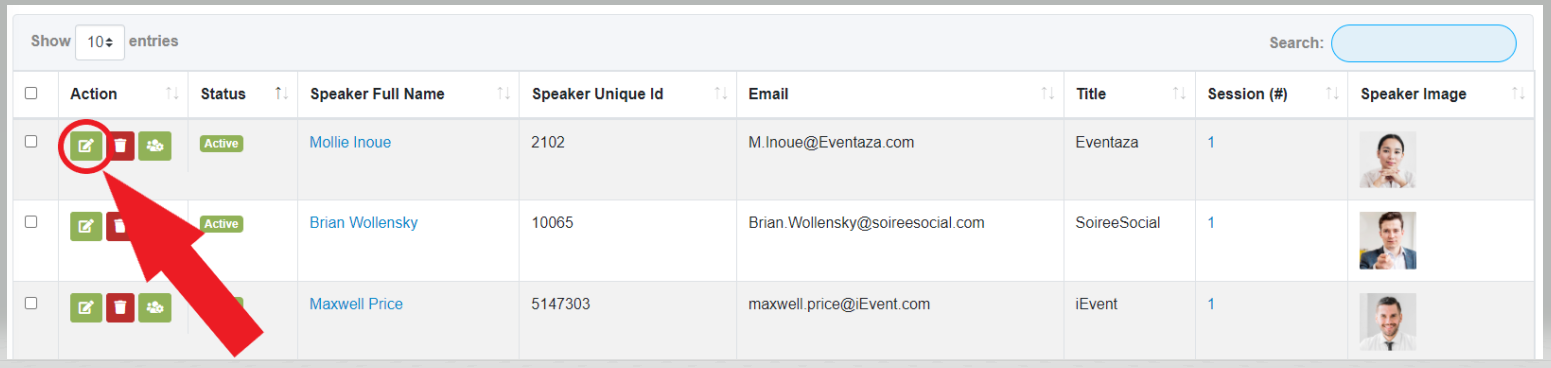Sort table by Email column header
Image resolution: width=1551 pixels, height=368 pixels.
click(x=768, y=94)
